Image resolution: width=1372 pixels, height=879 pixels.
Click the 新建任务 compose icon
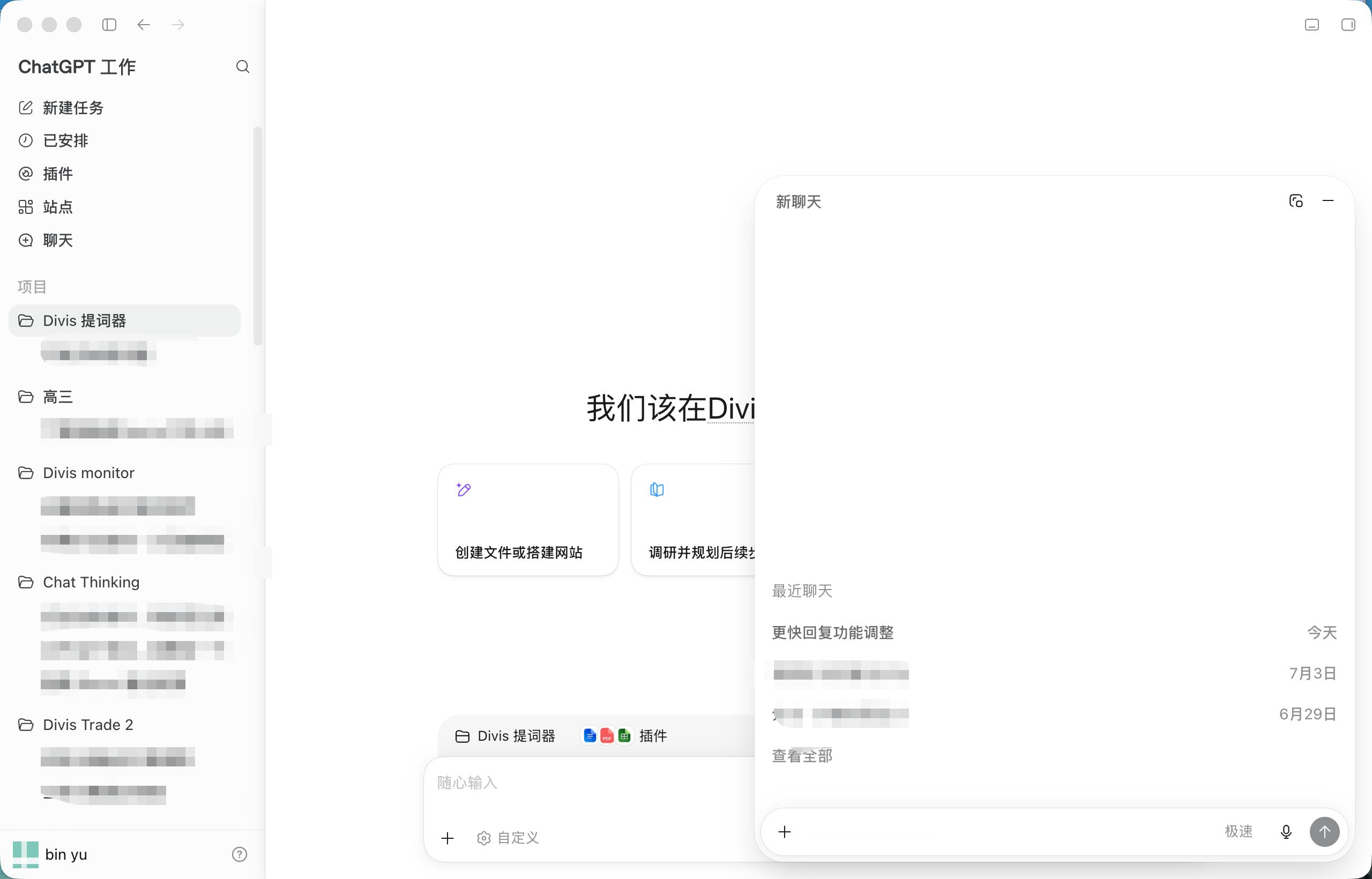pyautogui.click(x=26, y=108)
